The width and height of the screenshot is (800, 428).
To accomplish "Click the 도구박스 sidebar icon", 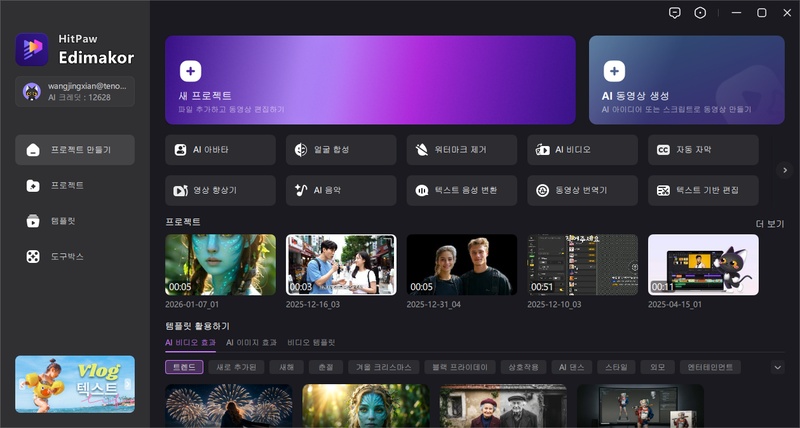I will (33, 257).
